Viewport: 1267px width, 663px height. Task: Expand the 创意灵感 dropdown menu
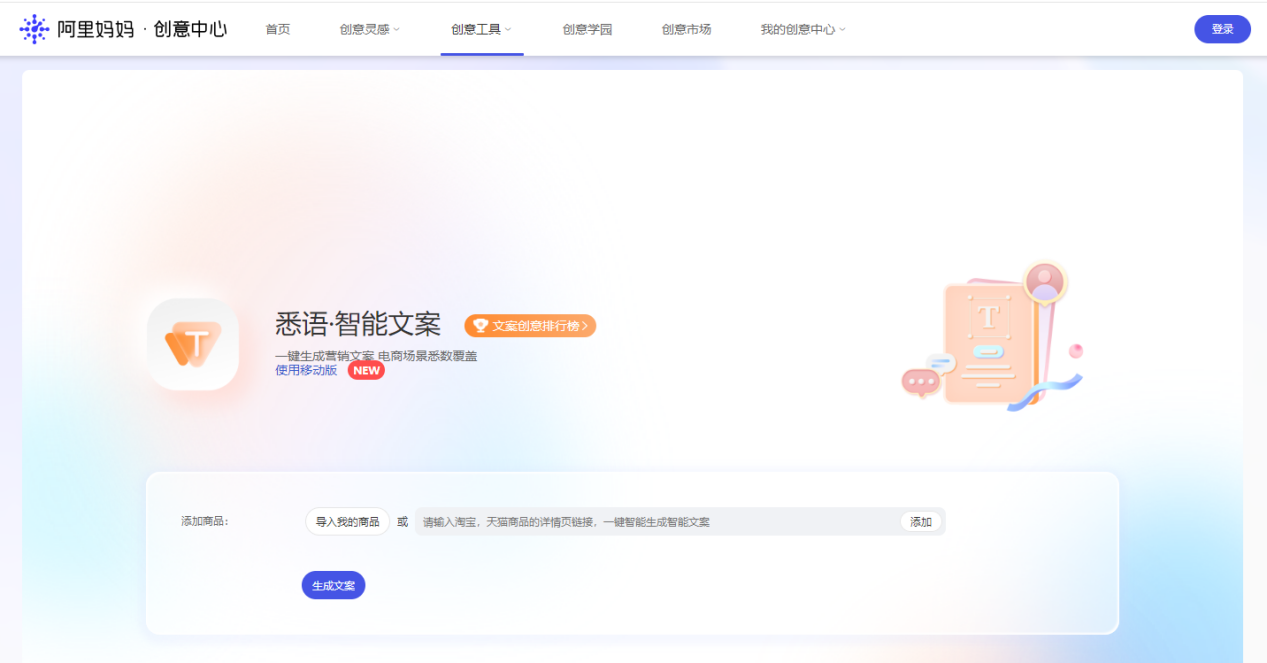pyautogui.click(x=369, y=29)
